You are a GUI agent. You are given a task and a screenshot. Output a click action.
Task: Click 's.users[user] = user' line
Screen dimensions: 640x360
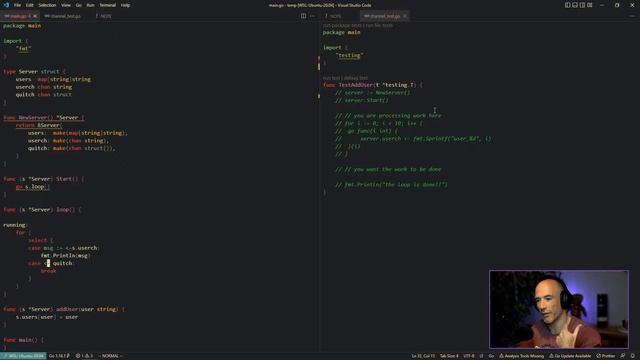point(47,317)
